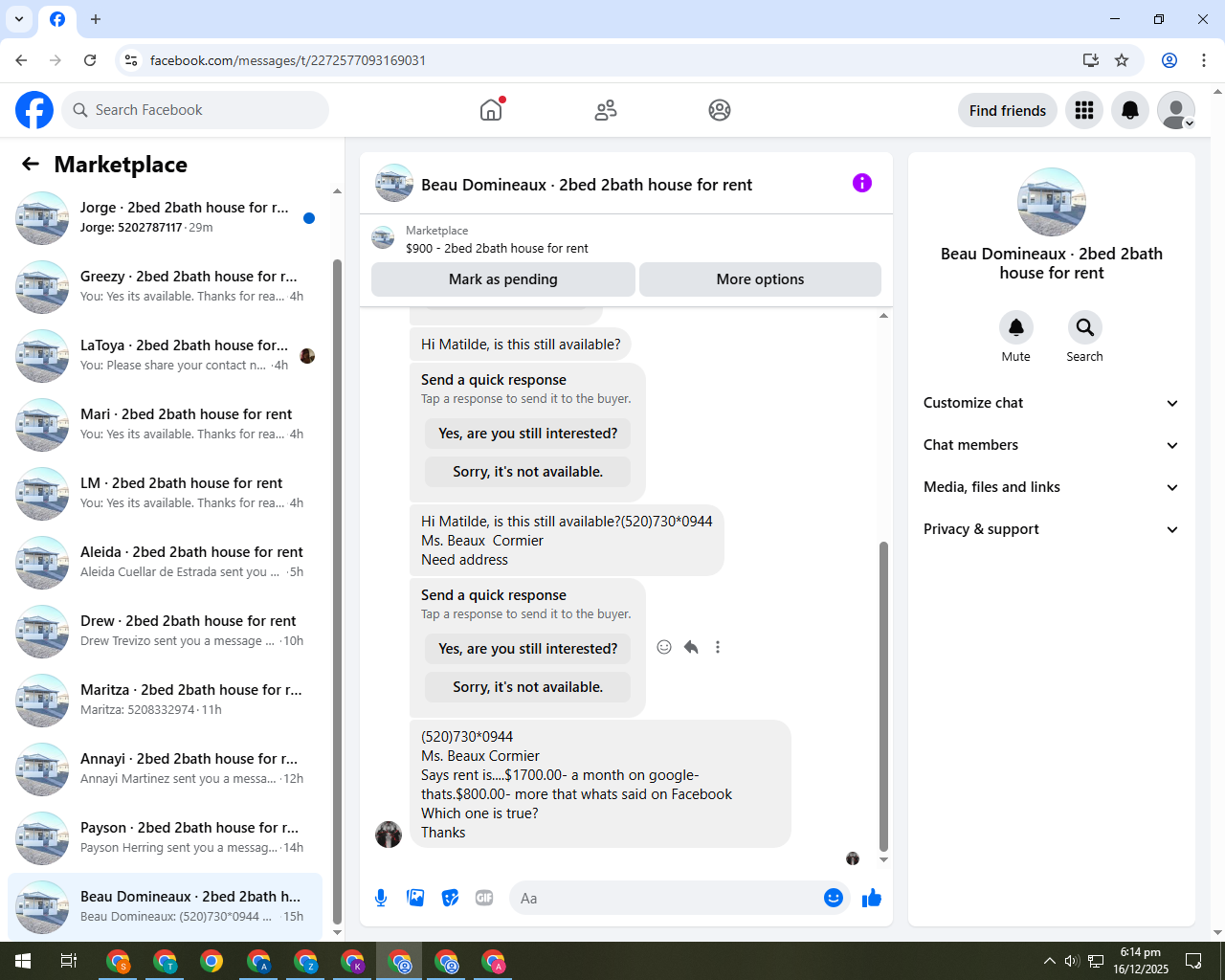This screenshot has height=980, width=1225.
Task: Open conversation information purple icon
Action: (862, 183)
